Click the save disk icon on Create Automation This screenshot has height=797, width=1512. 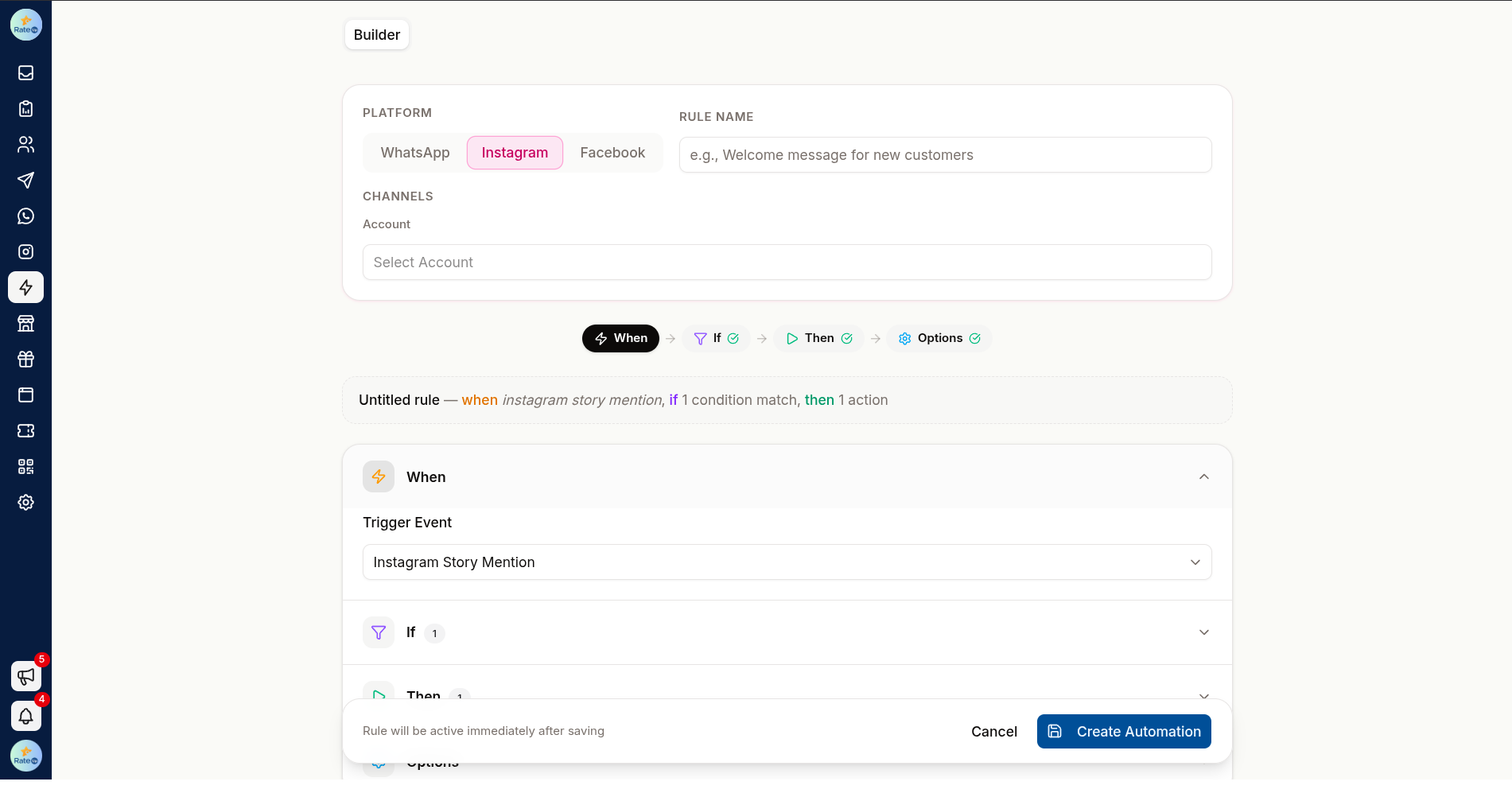1055,731
